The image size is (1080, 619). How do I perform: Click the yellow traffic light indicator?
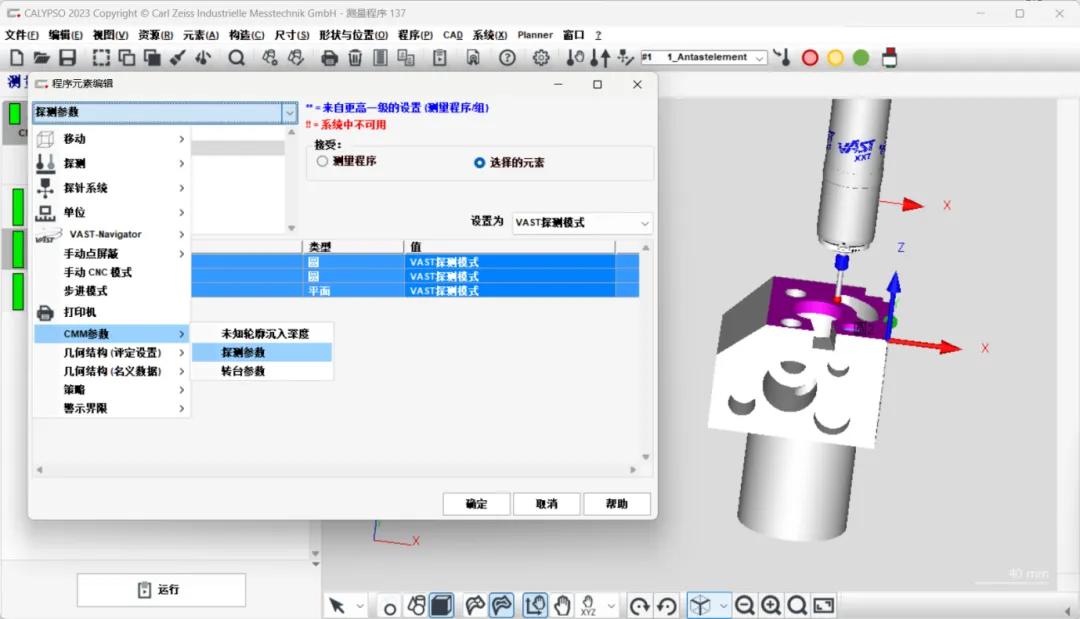pos(835,58)
